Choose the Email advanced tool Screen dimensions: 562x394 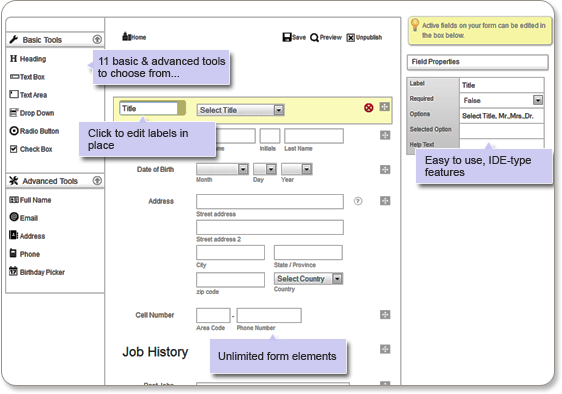pos(24,218)
